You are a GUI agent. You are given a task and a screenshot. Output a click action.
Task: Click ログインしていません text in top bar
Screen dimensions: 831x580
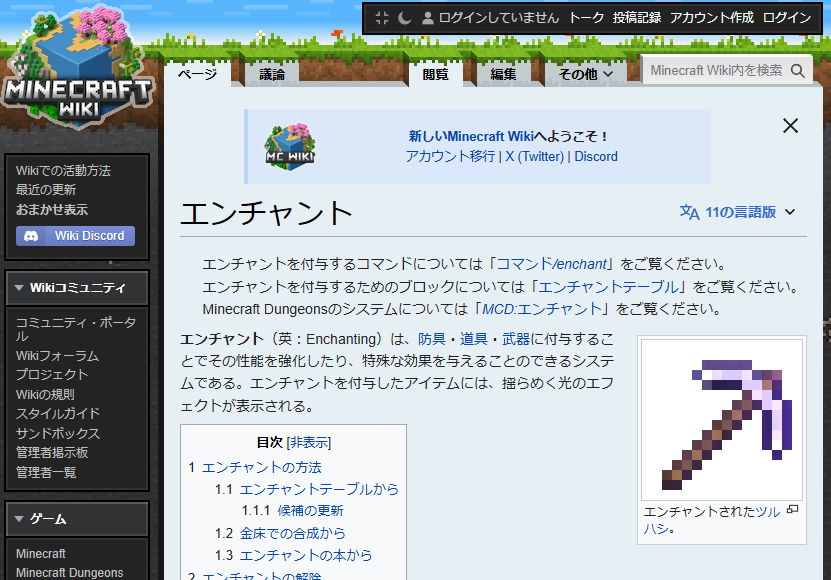[x=499, y=18]
